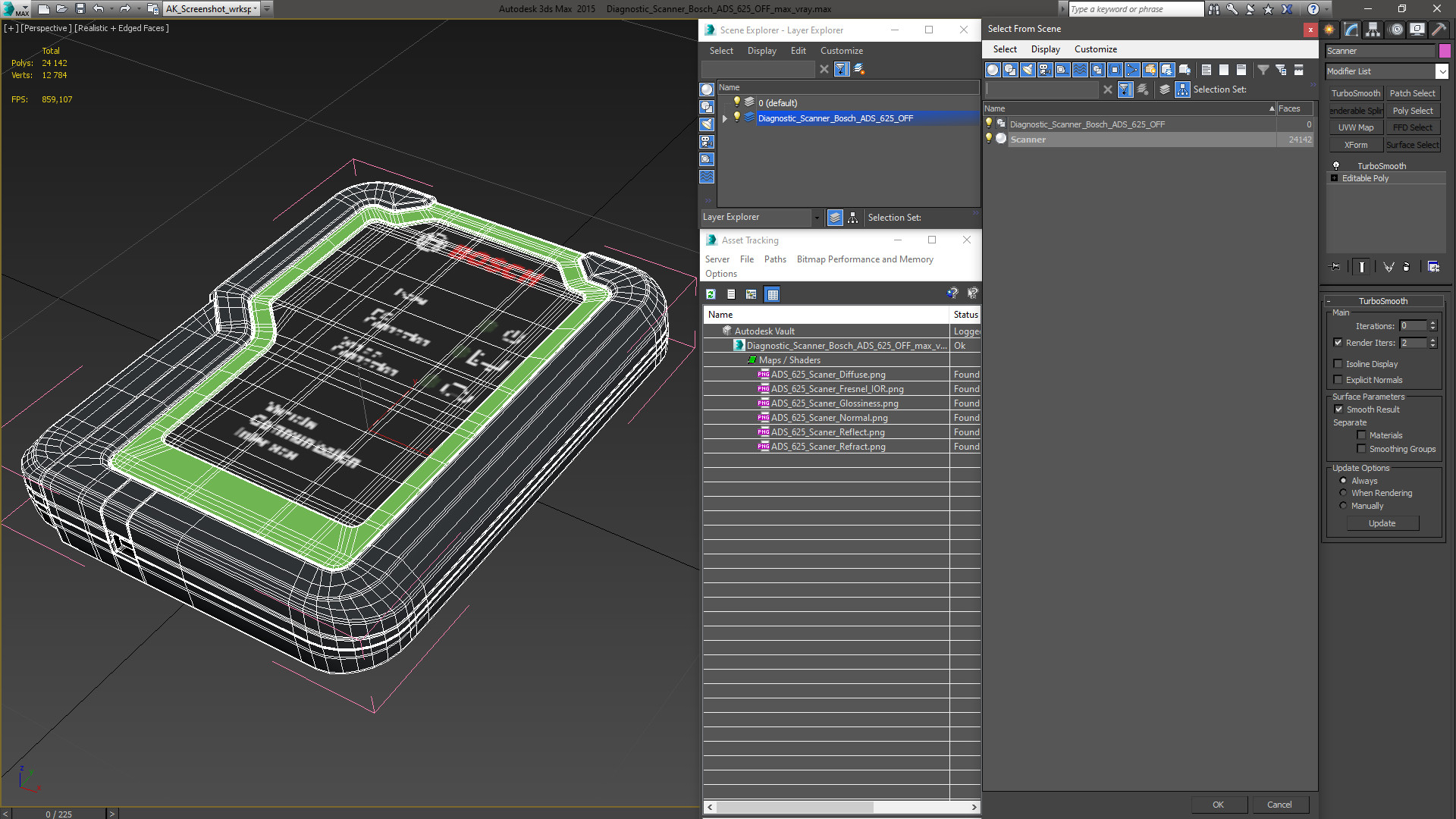Viewport: 1456px width, 819px height.
Task: Open Layer Explorer dropdown arrow
Action: tap(817, 218)
